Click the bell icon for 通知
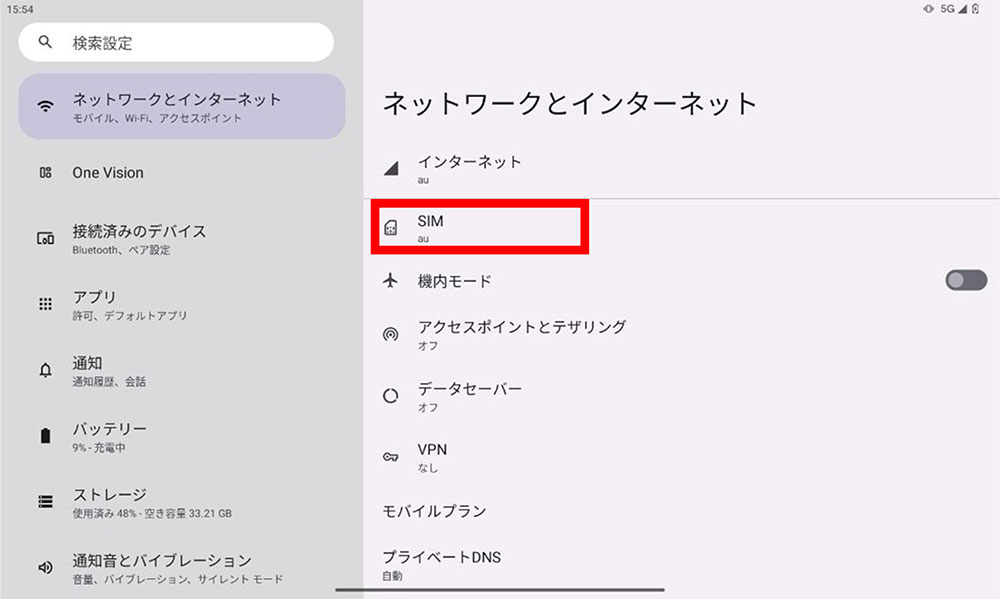1000x599 pixels. tap(44, 370)
